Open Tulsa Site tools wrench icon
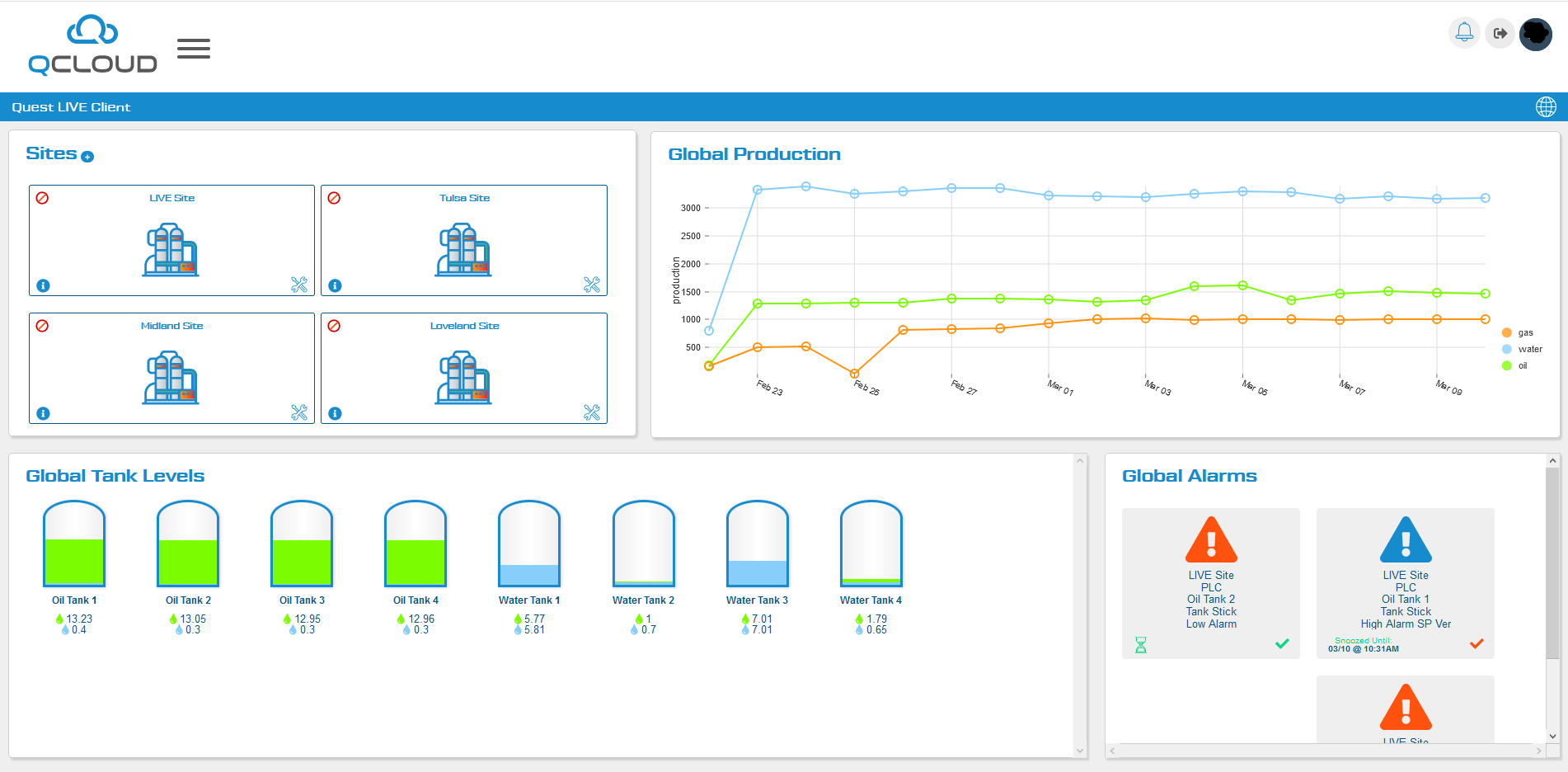The image size is (1568, 772). (591, 285)
